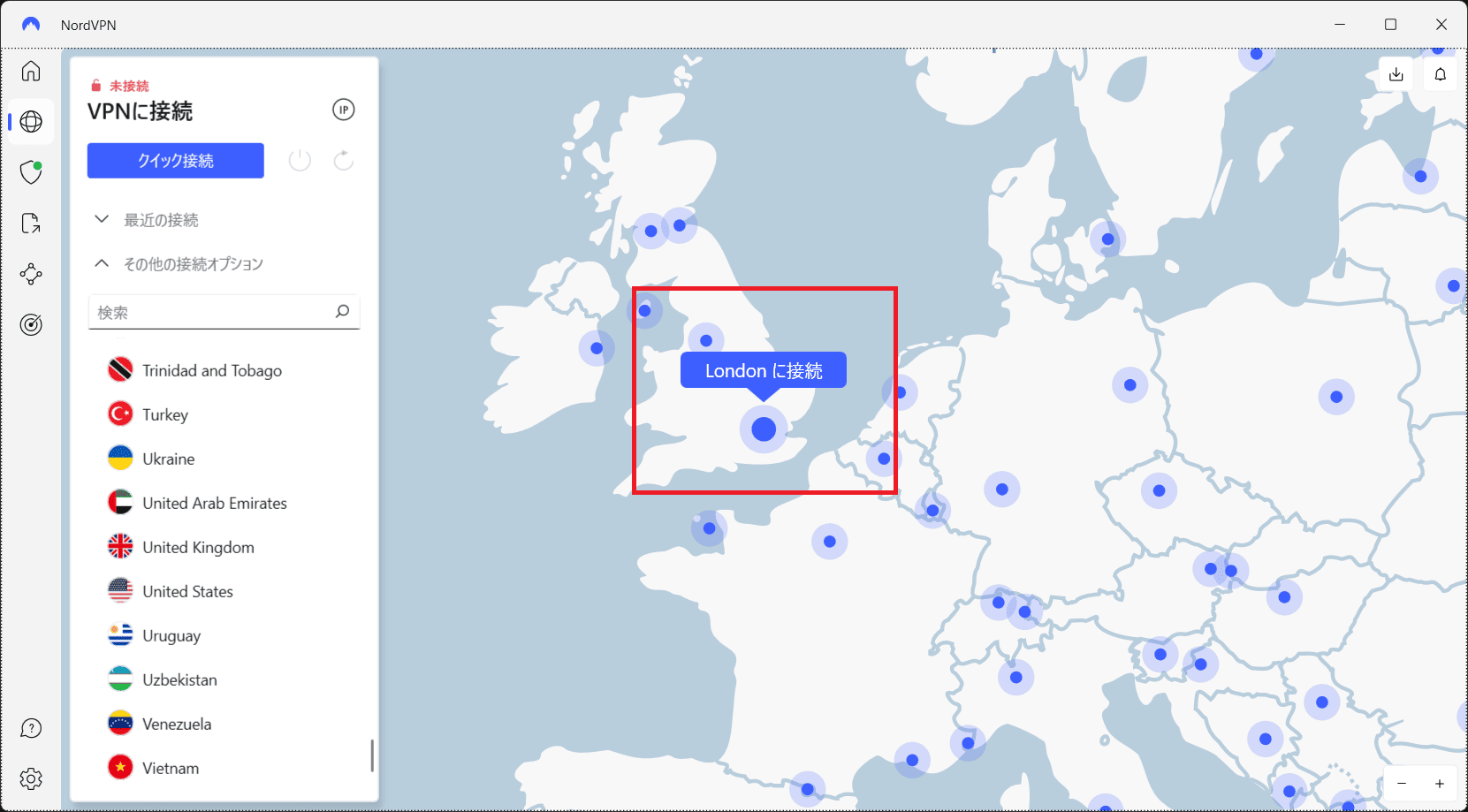The height and width of the screenshot is (812, 1468).
Task: Click the London に接続 tooltip button
Action: pos(764,370)
